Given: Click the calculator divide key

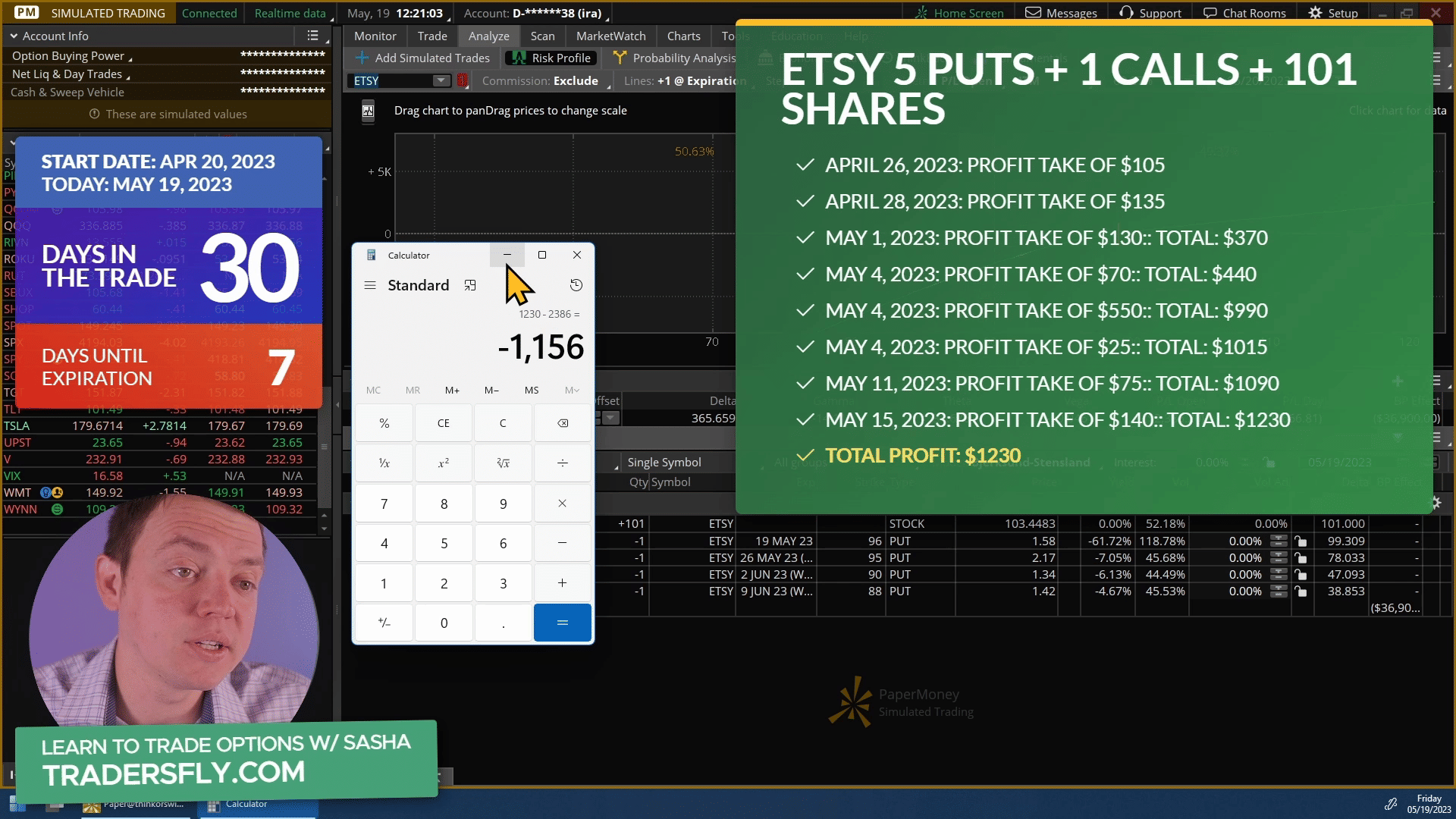Looking at the screenshot, I should 563,463.
